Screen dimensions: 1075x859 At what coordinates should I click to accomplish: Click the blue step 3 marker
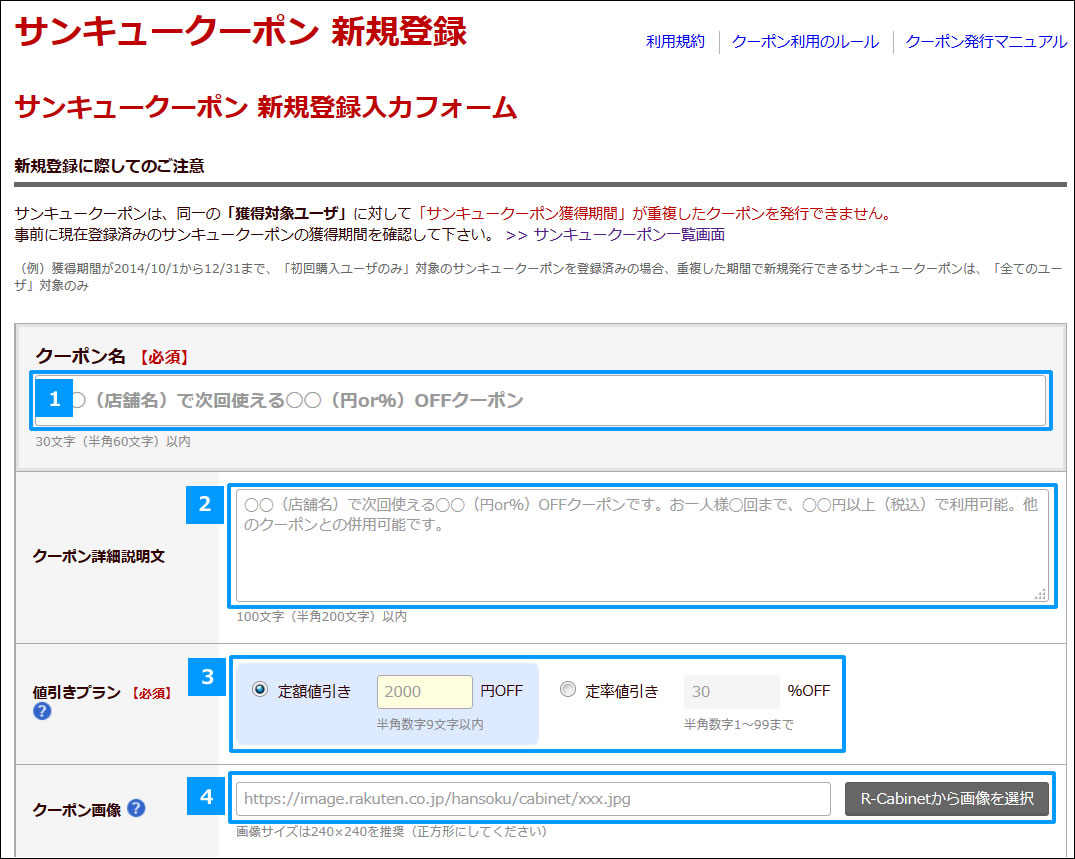(x=205, y=675)
